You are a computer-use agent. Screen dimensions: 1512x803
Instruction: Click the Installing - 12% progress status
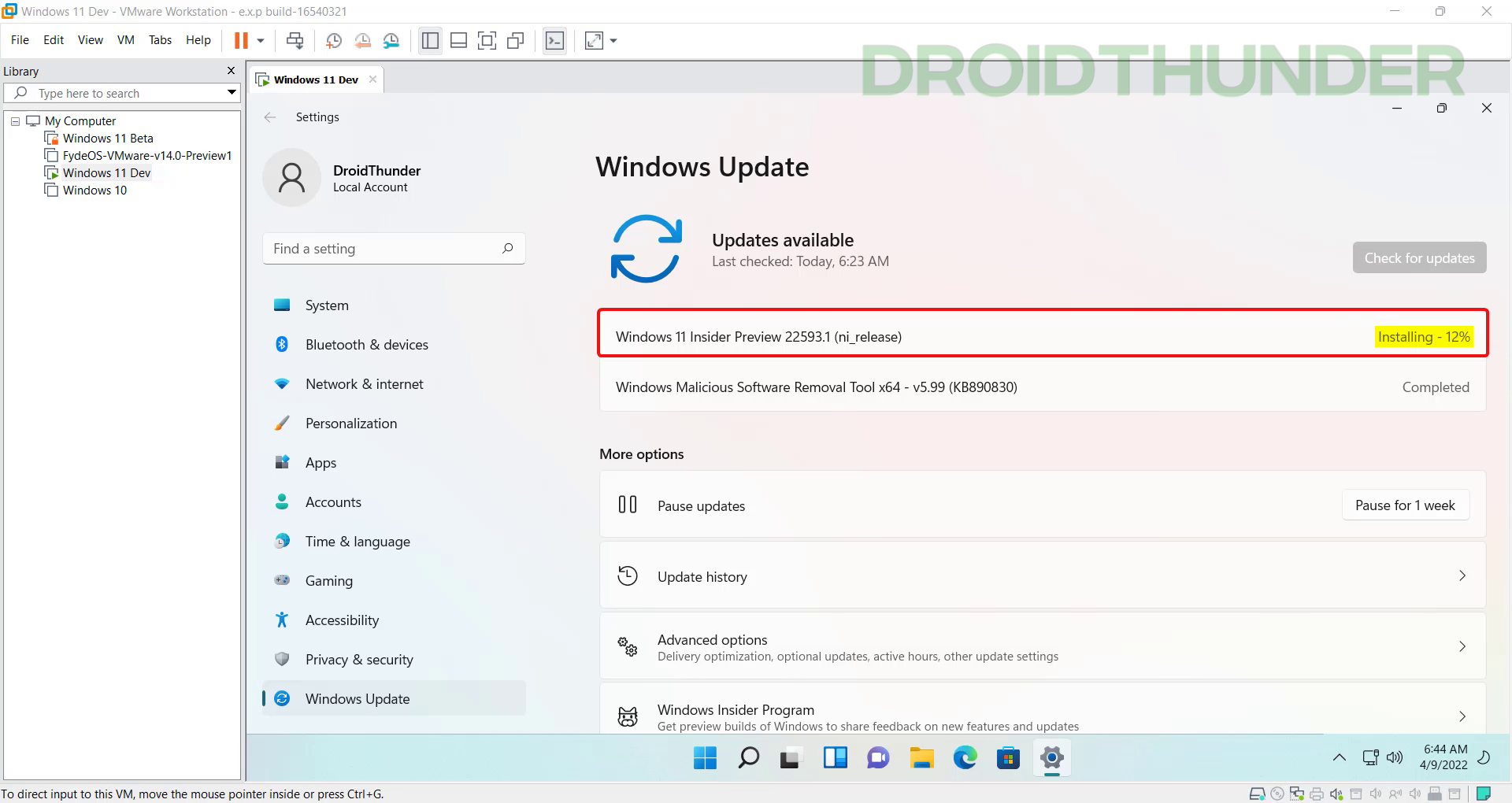pos(1424,337)
